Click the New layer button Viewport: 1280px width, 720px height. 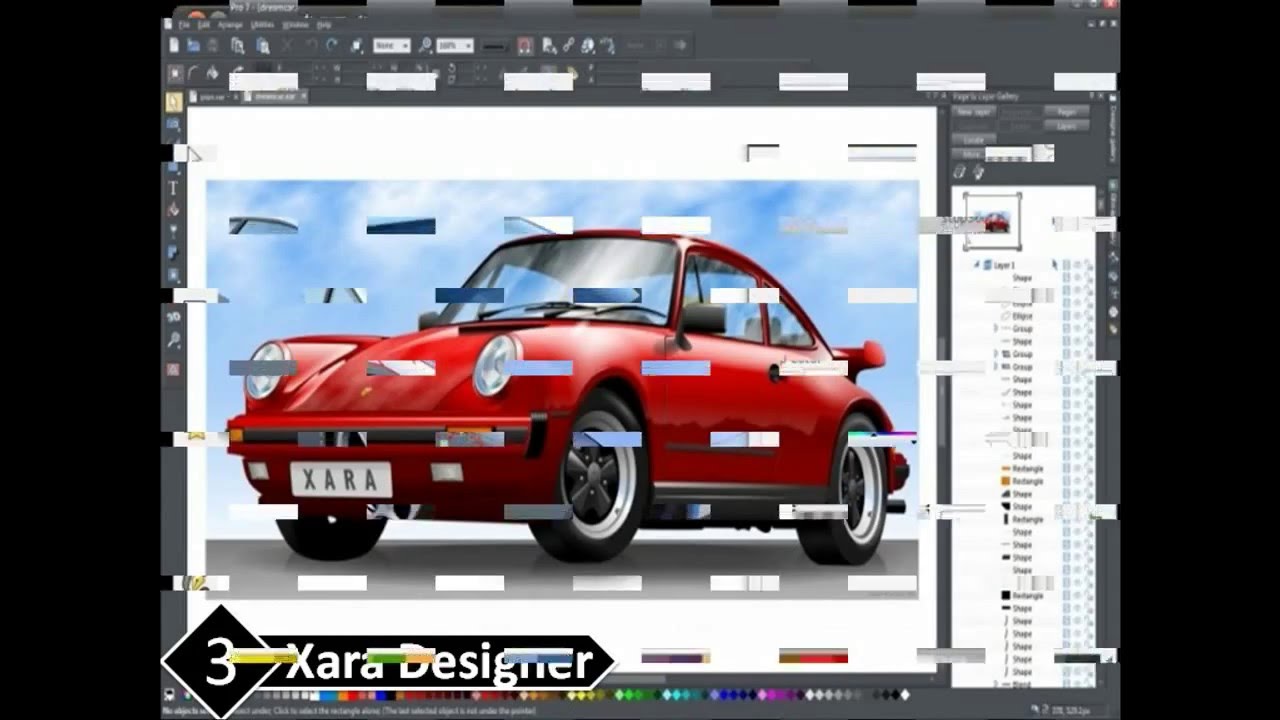[x=972, y=112]
